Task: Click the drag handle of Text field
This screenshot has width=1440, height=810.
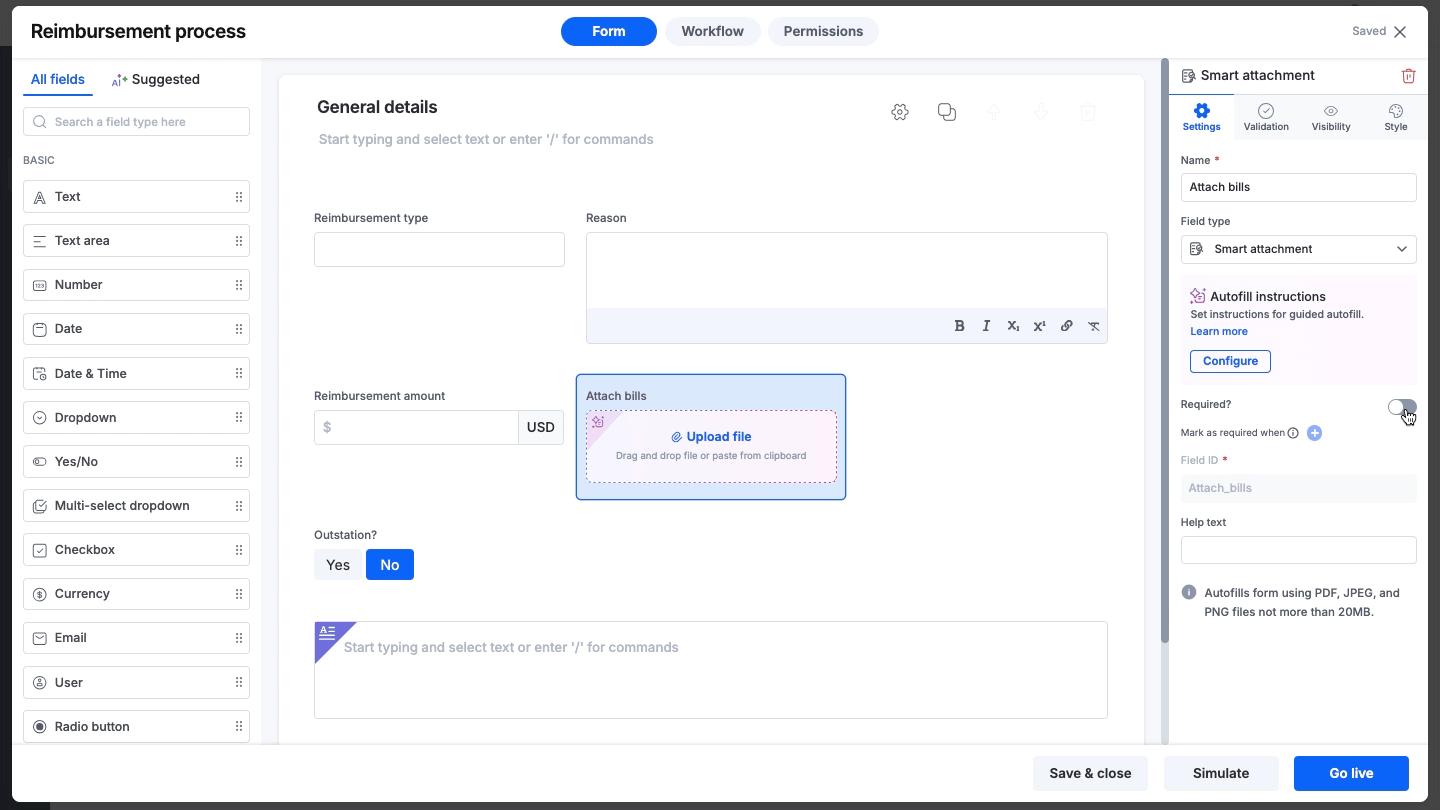Action: [239, 197]
